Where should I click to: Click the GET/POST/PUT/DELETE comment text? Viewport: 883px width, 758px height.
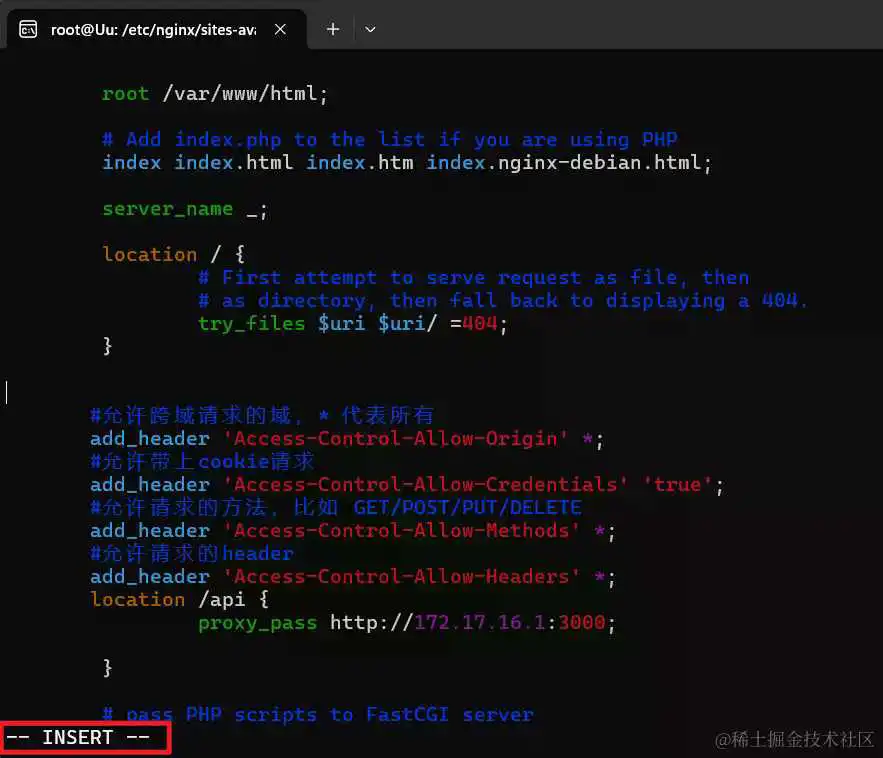click(x=467, y=508)
